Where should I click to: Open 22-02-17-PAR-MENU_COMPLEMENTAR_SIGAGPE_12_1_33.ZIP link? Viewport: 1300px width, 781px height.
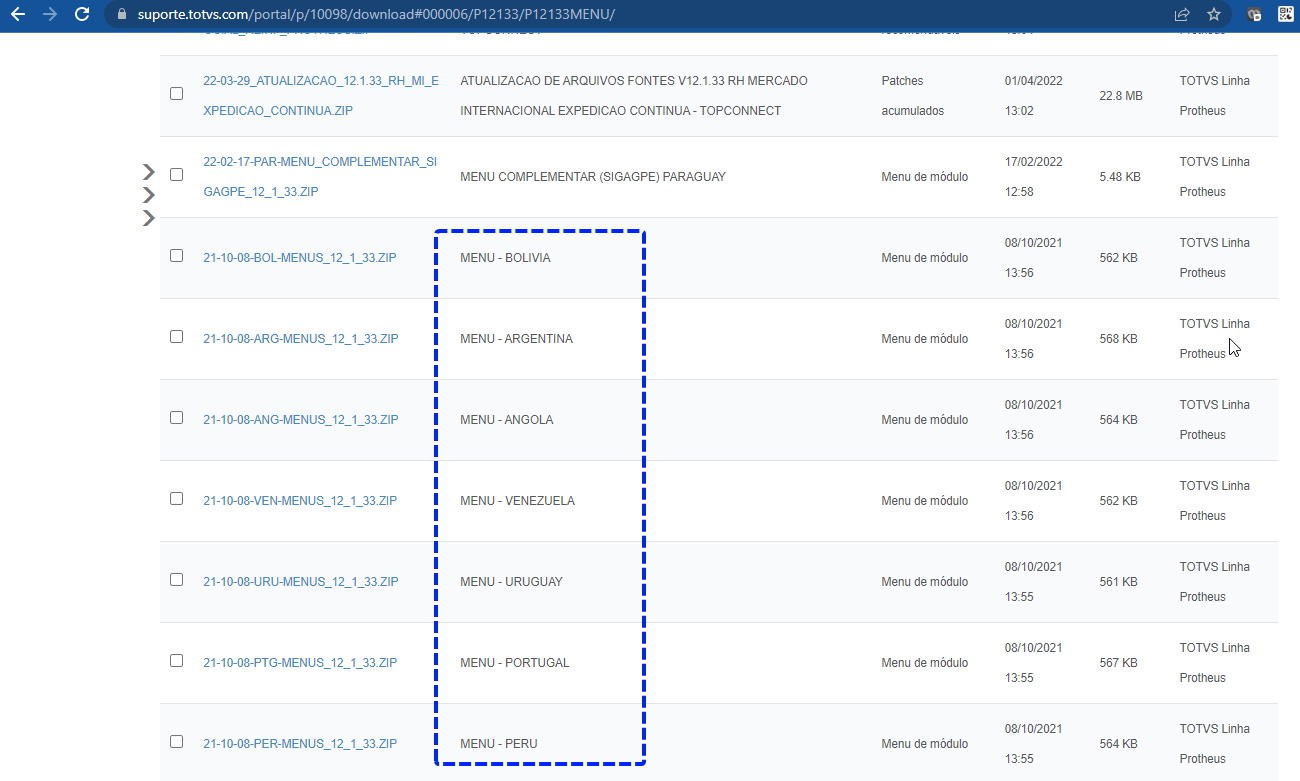coord(320,177)
